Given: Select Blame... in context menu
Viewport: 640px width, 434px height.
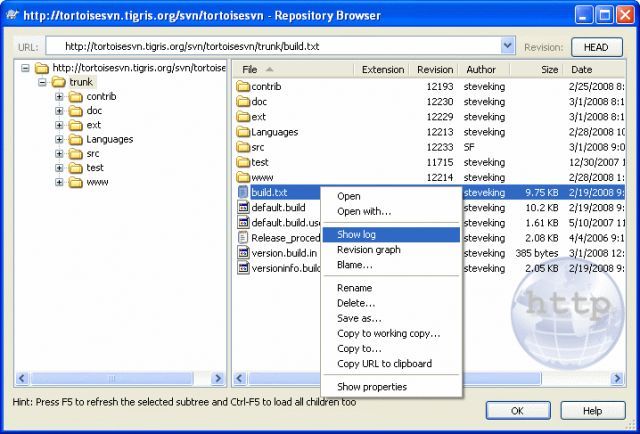Looking at the screenshot, I should (391, 265).
